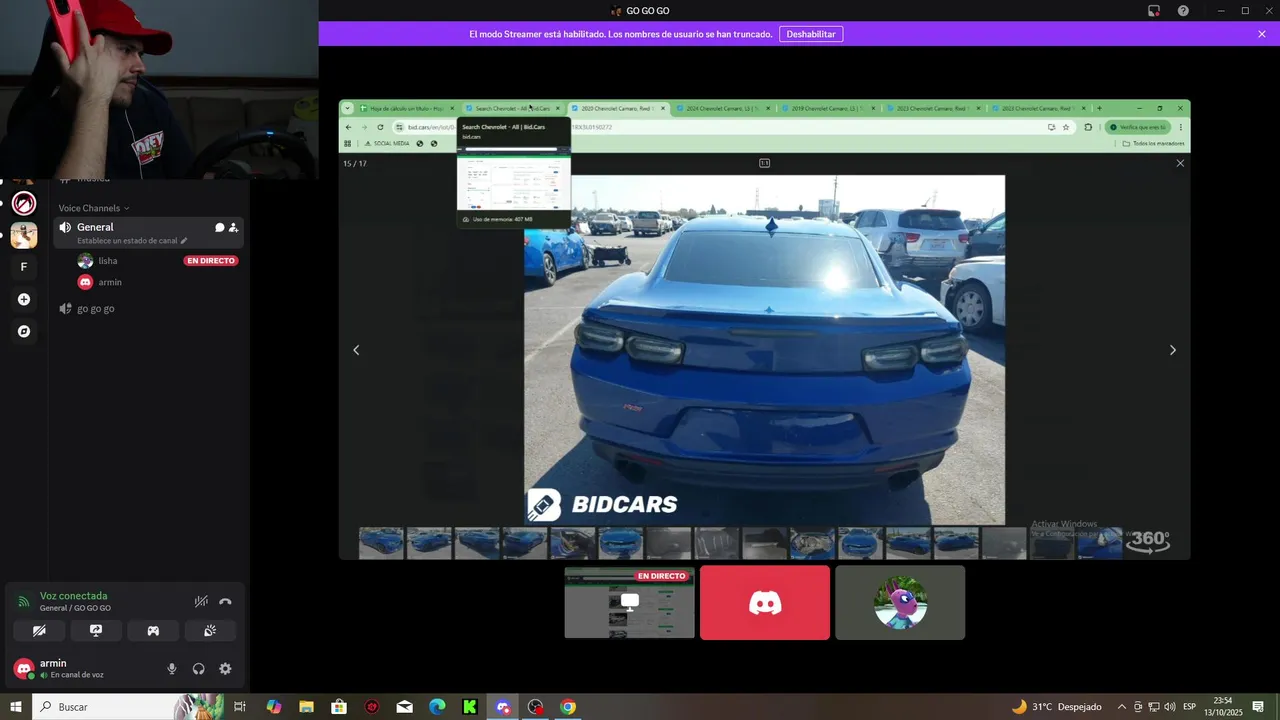Open the F server icon

pyautogui.click(x=24, y=267)
